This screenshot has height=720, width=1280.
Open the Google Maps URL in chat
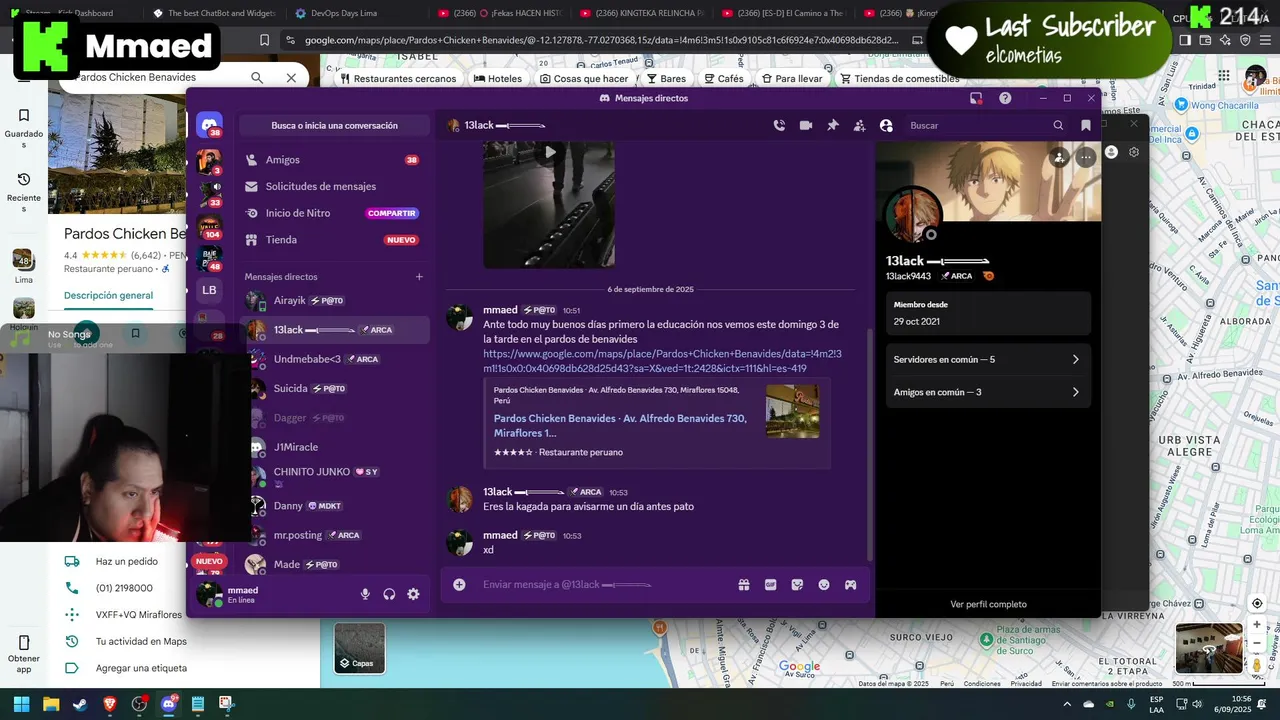662,361
